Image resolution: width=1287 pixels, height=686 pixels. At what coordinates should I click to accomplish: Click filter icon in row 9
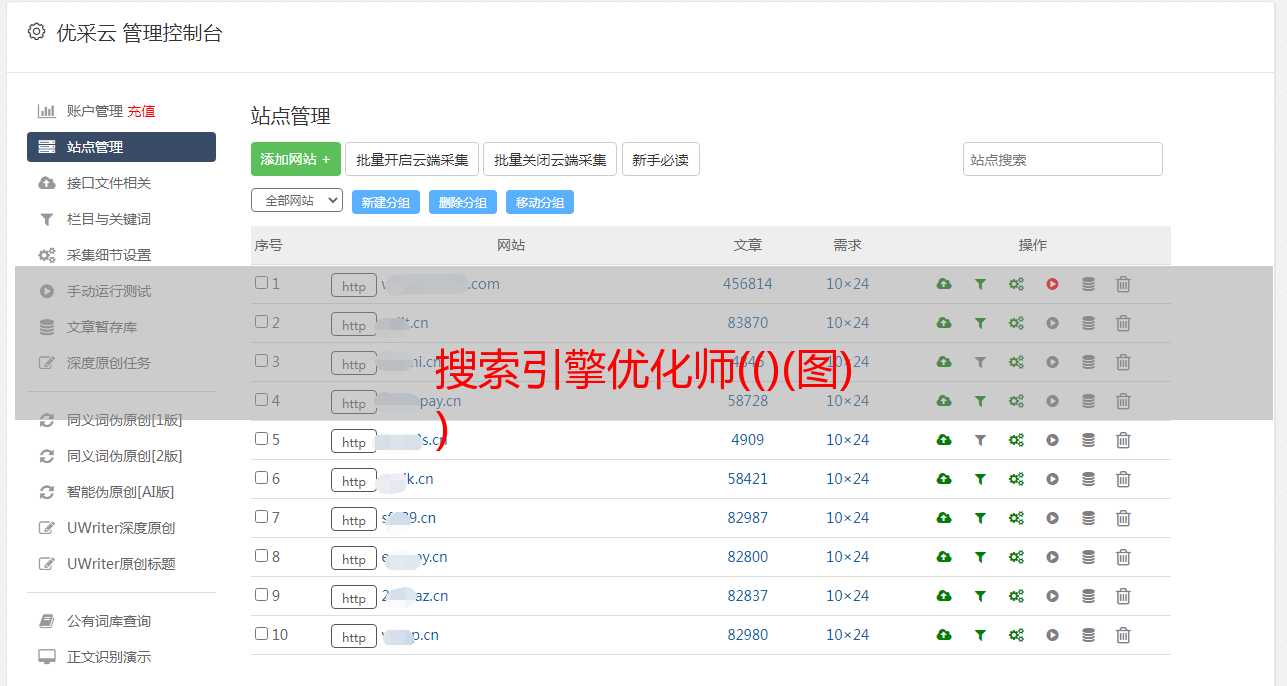pos(980,596)
